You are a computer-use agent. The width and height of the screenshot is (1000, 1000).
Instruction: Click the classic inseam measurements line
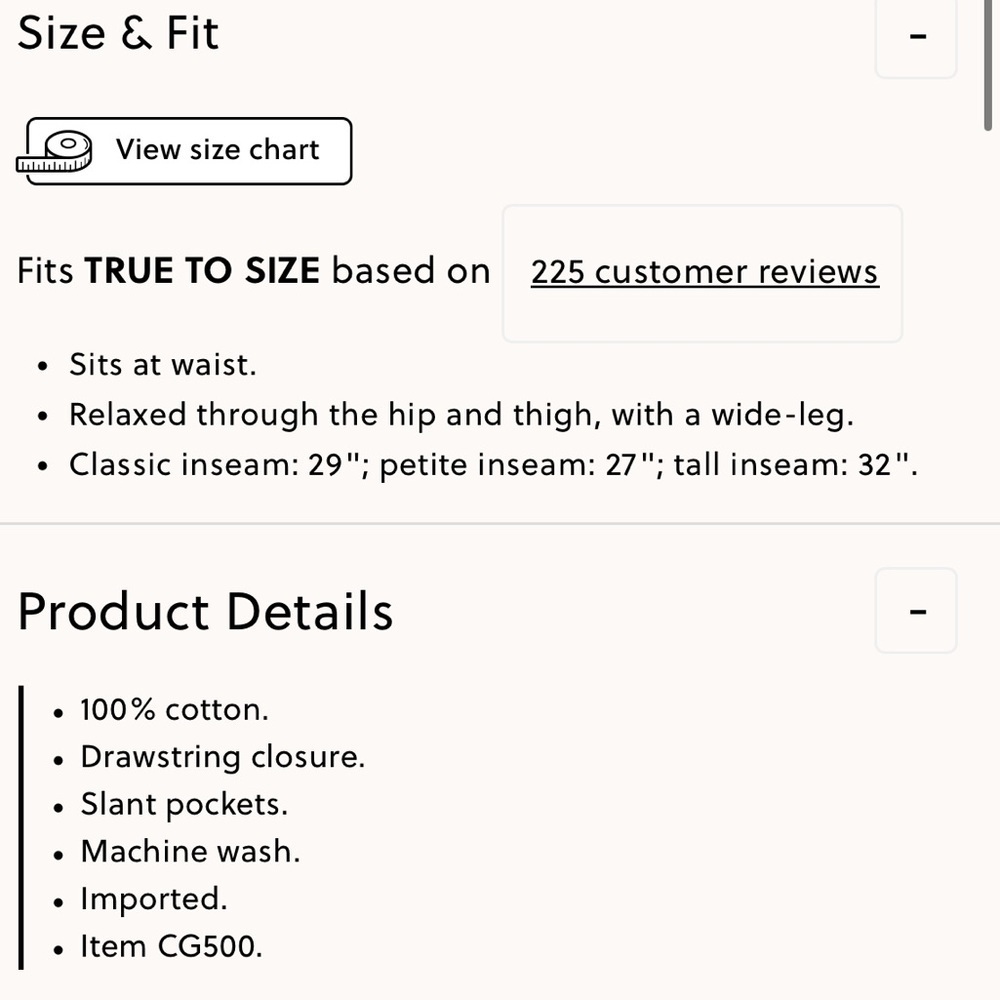[493, 465]
